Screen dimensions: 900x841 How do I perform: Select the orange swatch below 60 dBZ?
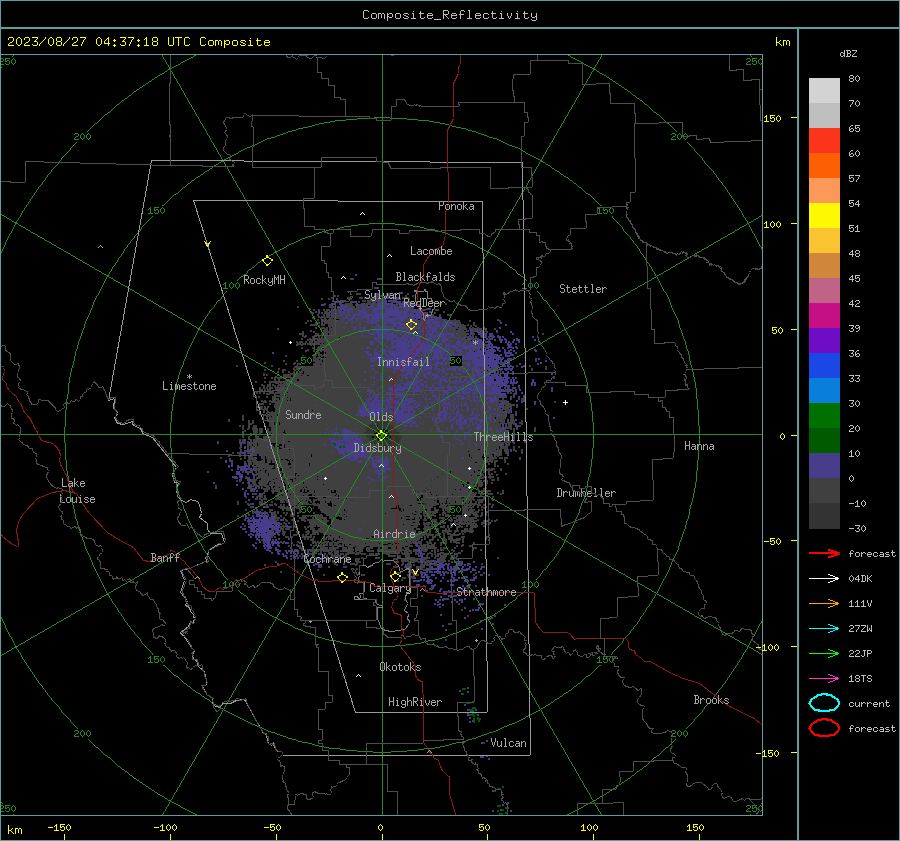[824, 165]
